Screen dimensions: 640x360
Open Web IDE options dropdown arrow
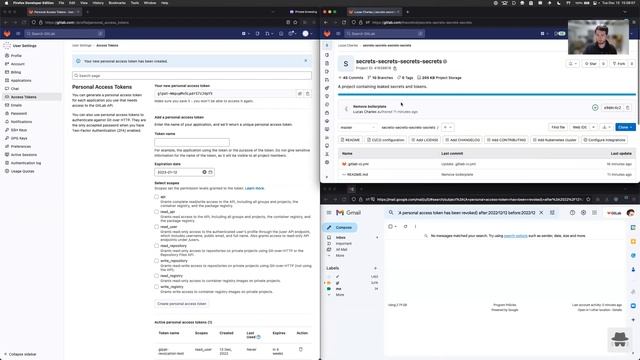coord(593,127)
